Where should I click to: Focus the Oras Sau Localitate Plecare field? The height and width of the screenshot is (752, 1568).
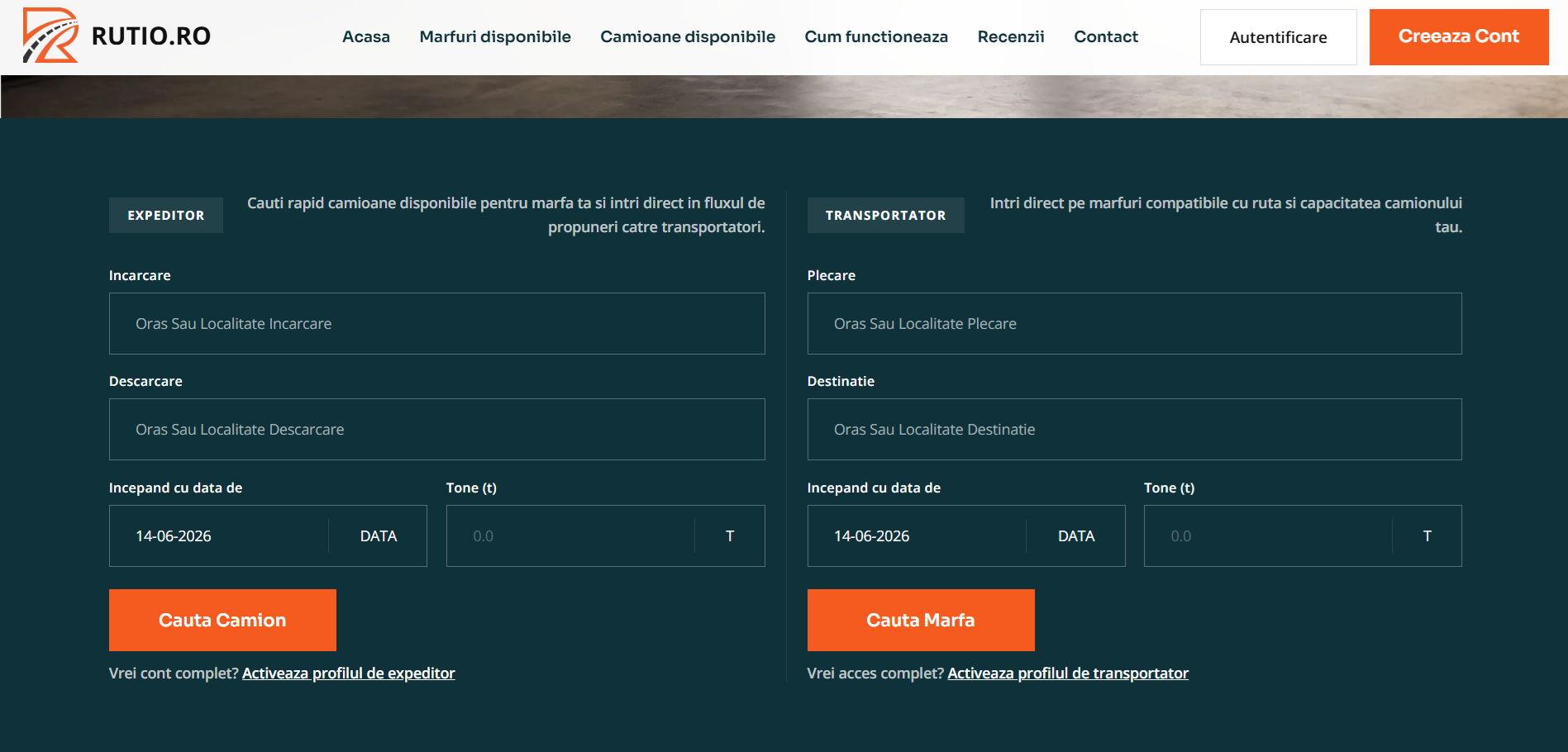pos(1134,323)
